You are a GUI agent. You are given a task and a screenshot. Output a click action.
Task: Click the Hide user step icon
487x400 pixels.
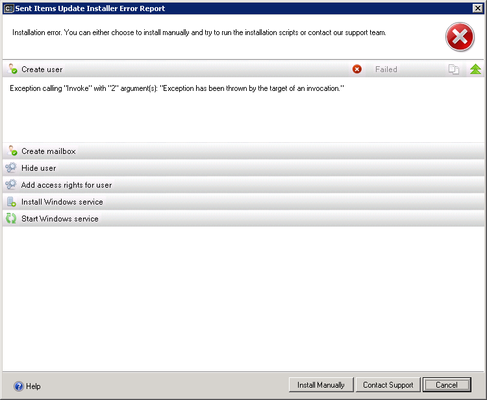11,168
